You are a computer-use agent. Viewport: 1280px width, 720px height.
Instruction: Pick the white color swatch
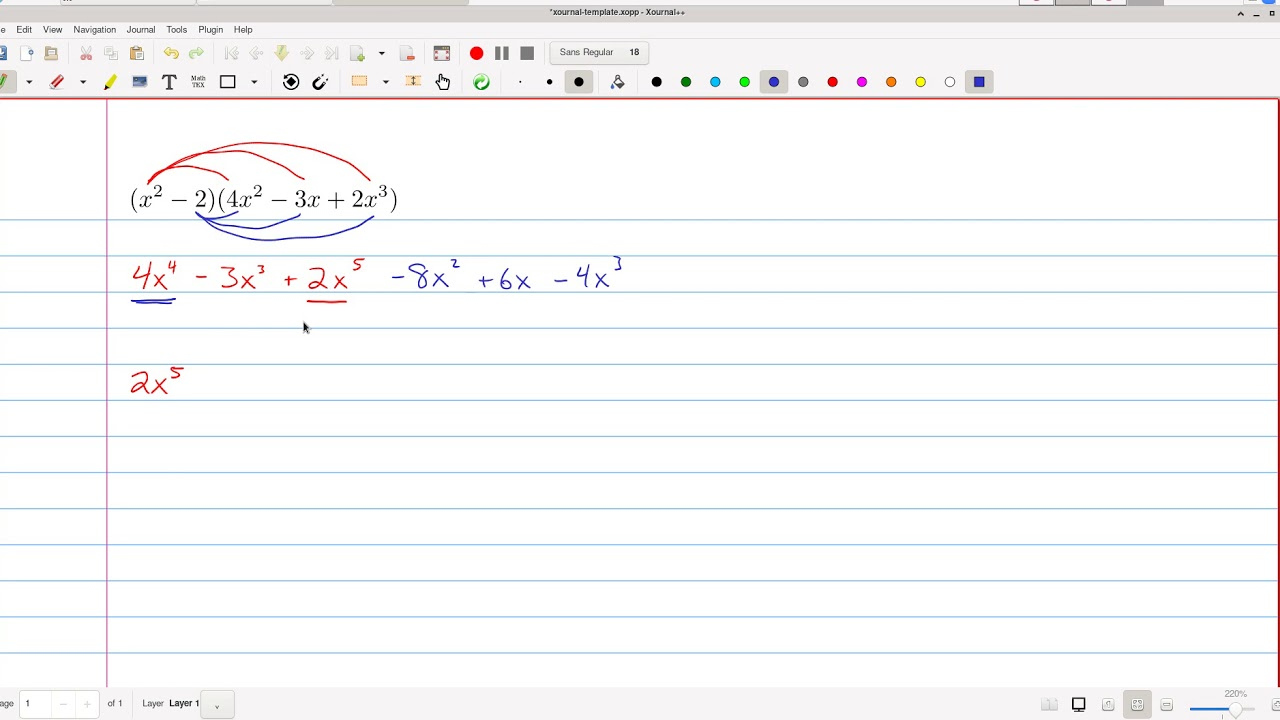(950, 82)
